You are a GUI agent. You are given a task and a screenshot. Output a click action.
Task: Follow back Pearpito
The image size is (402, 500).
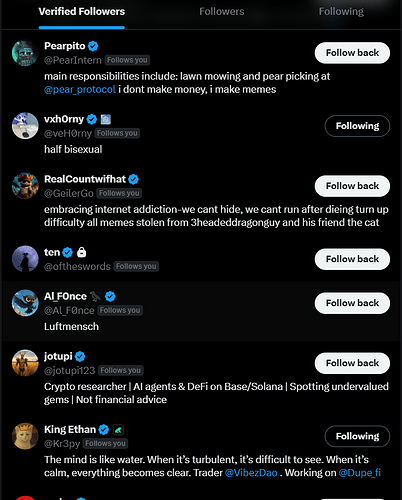point(352,53)
